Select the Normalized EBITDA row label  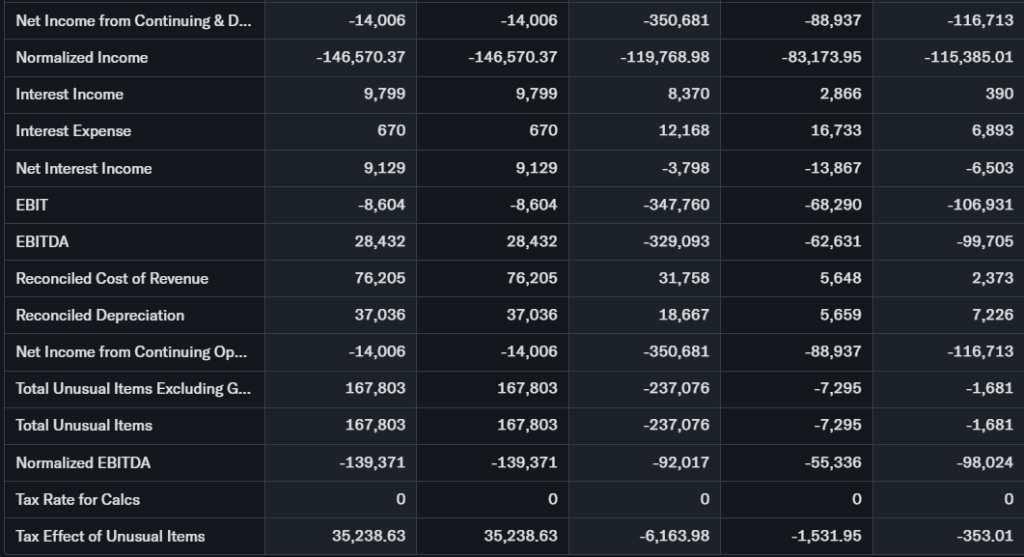point(83,462)
